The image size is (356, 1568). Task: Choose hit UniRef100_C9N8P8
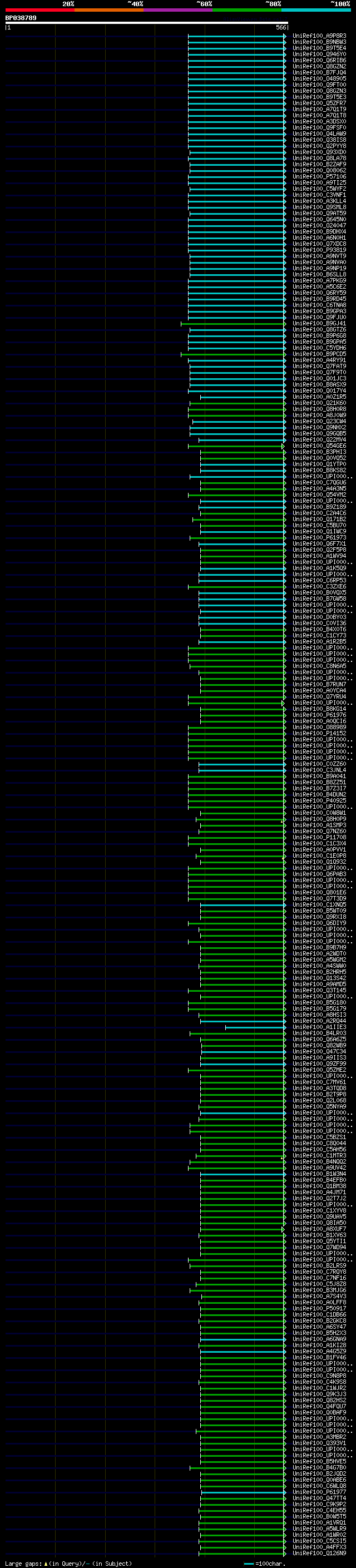pyautogui.click(x=319, y=1376)
